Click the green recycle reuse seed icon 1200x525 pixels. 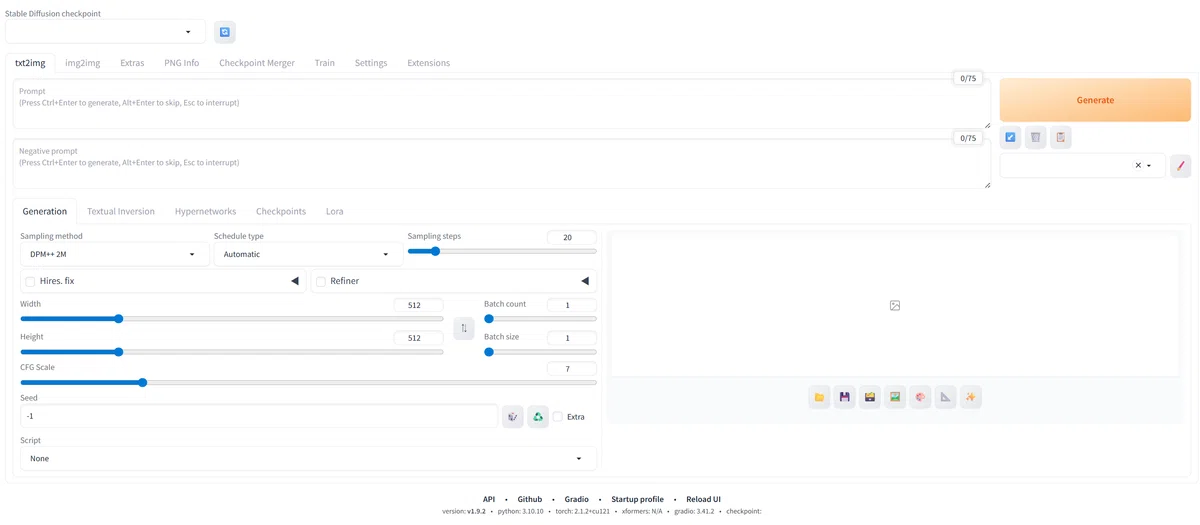538,416
